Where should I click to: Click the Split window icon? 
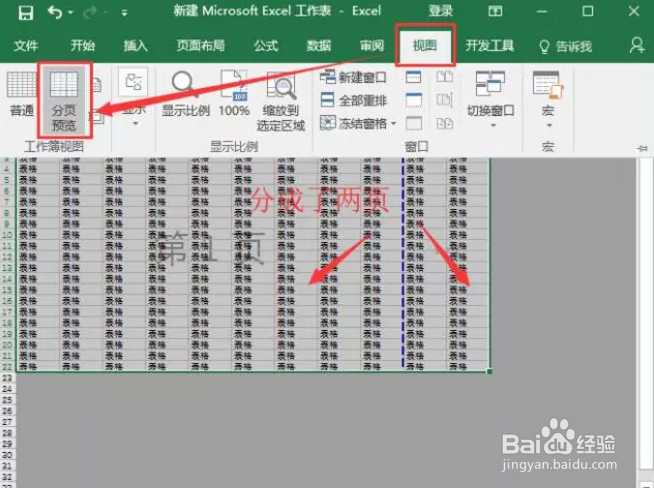(x=413, y=77)
